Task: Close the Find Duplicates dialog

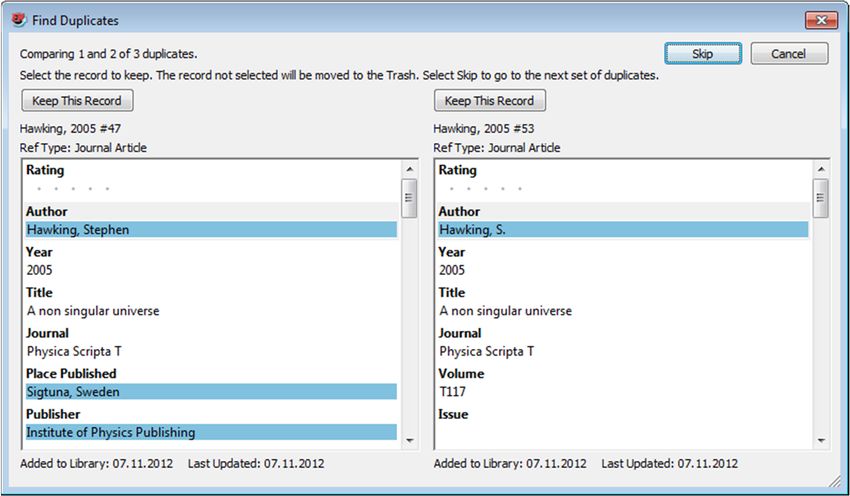Action: click(821, 21)
